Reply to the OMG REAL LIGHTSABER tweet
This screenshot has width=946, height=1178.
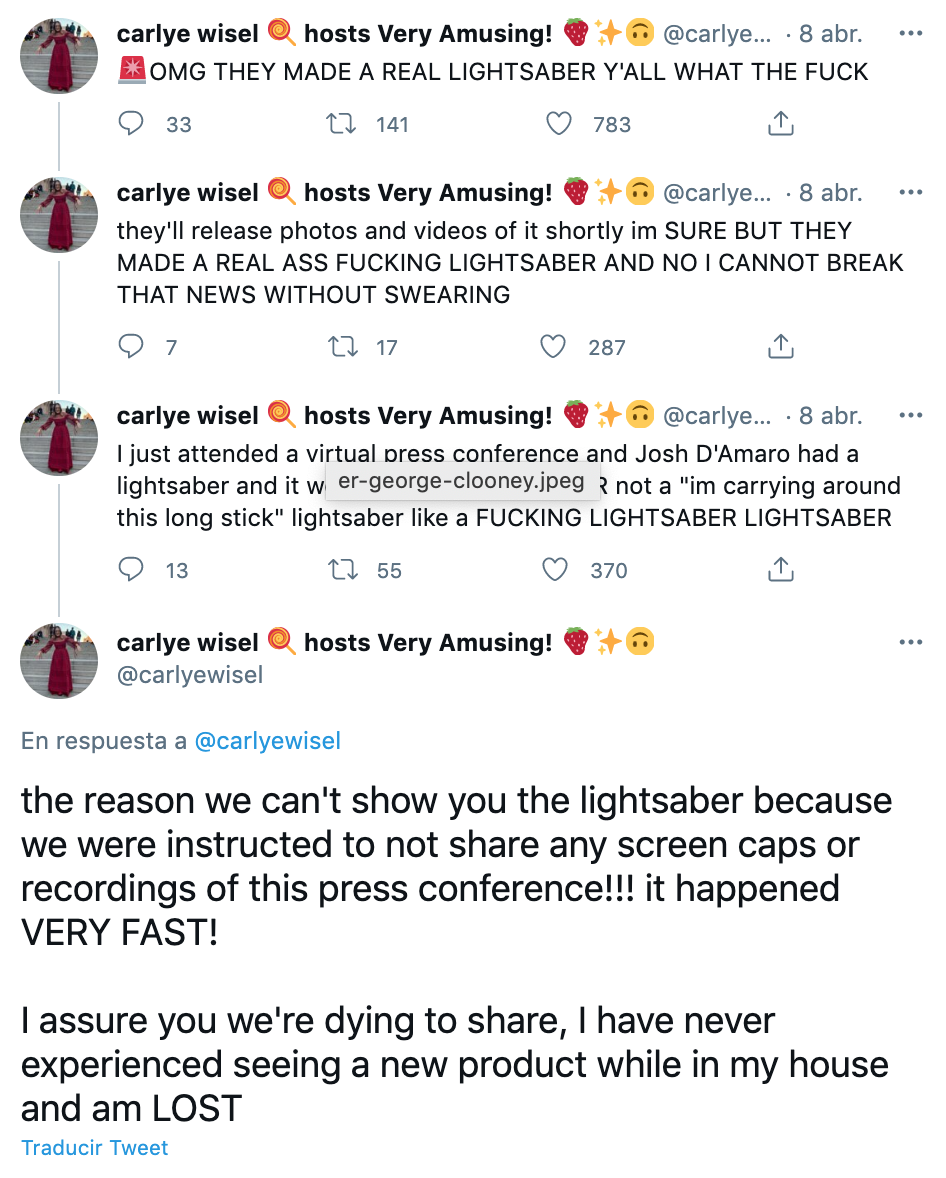[132, 124]
